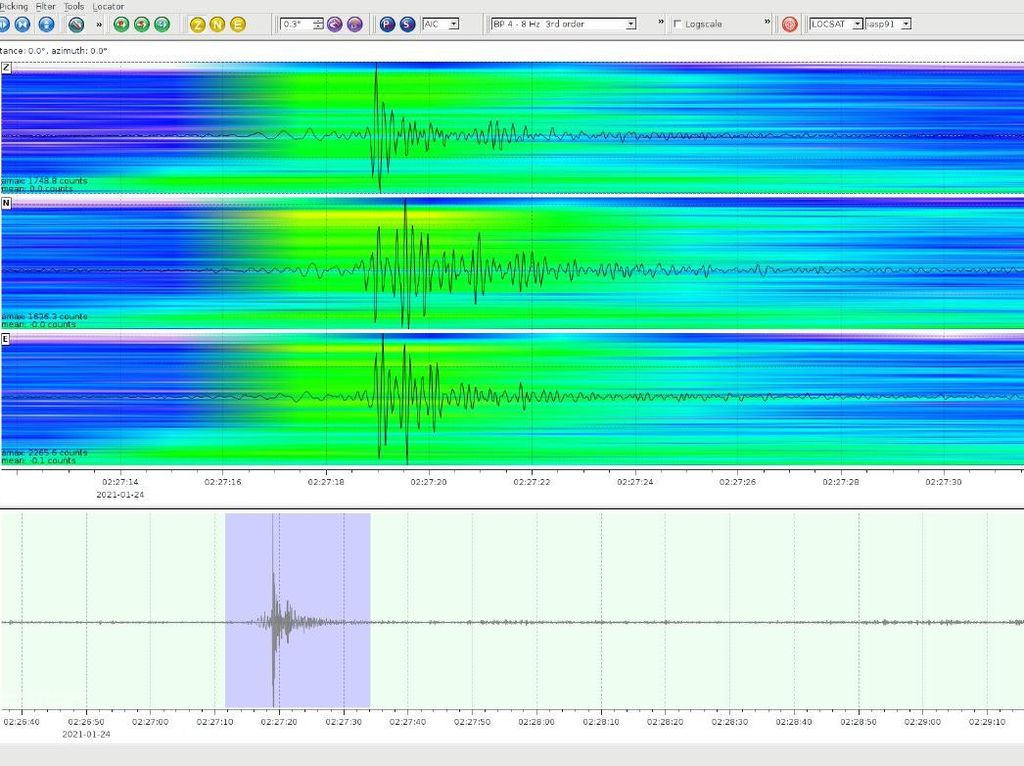This screenshot has width=1024, height=766.
Task: Click the 0.3° rotation angle field
Action: tap(296, 24)
